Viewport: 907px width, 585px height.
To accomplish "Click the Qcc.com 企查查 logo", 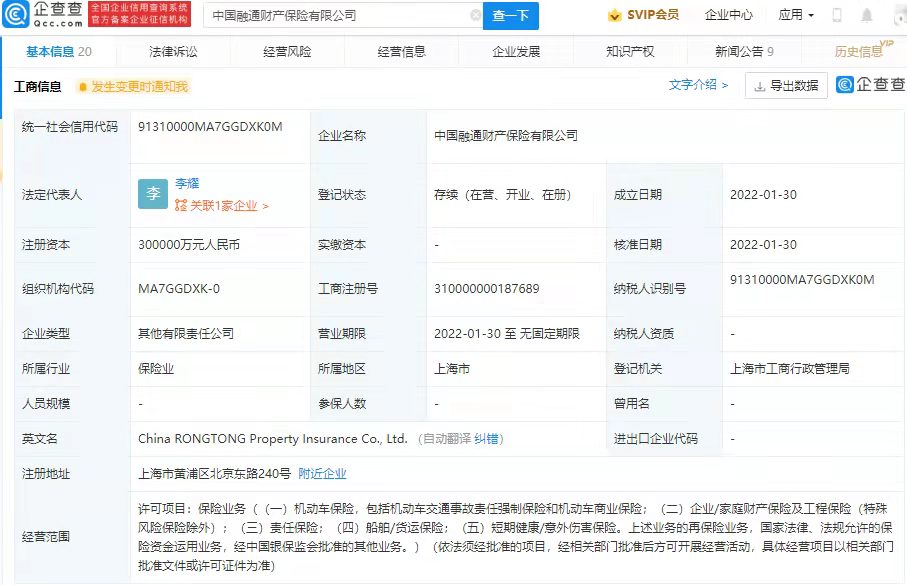I will tap(44, 14).
